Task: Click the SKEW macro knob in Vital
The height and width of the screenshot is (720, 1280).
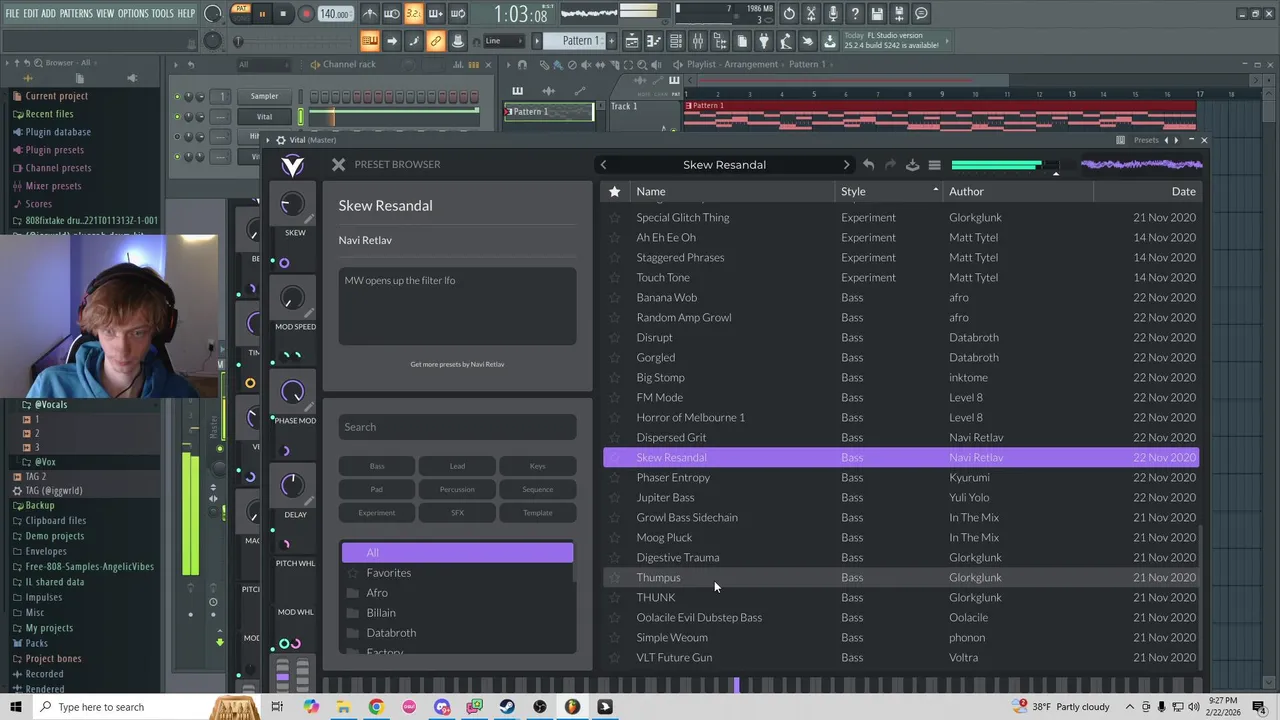Action: [292, 205]
